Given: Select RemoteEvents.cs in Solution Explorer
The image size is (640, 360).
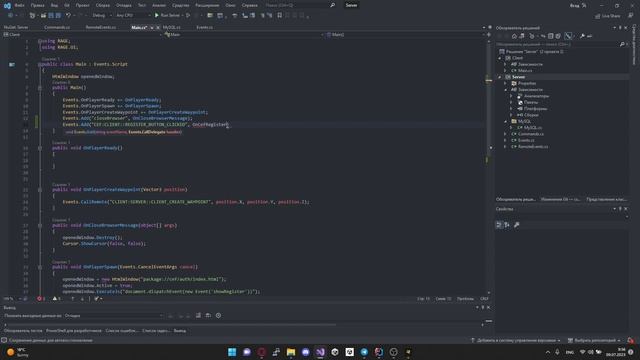Looking at the screenshot, I should (533, 147).
